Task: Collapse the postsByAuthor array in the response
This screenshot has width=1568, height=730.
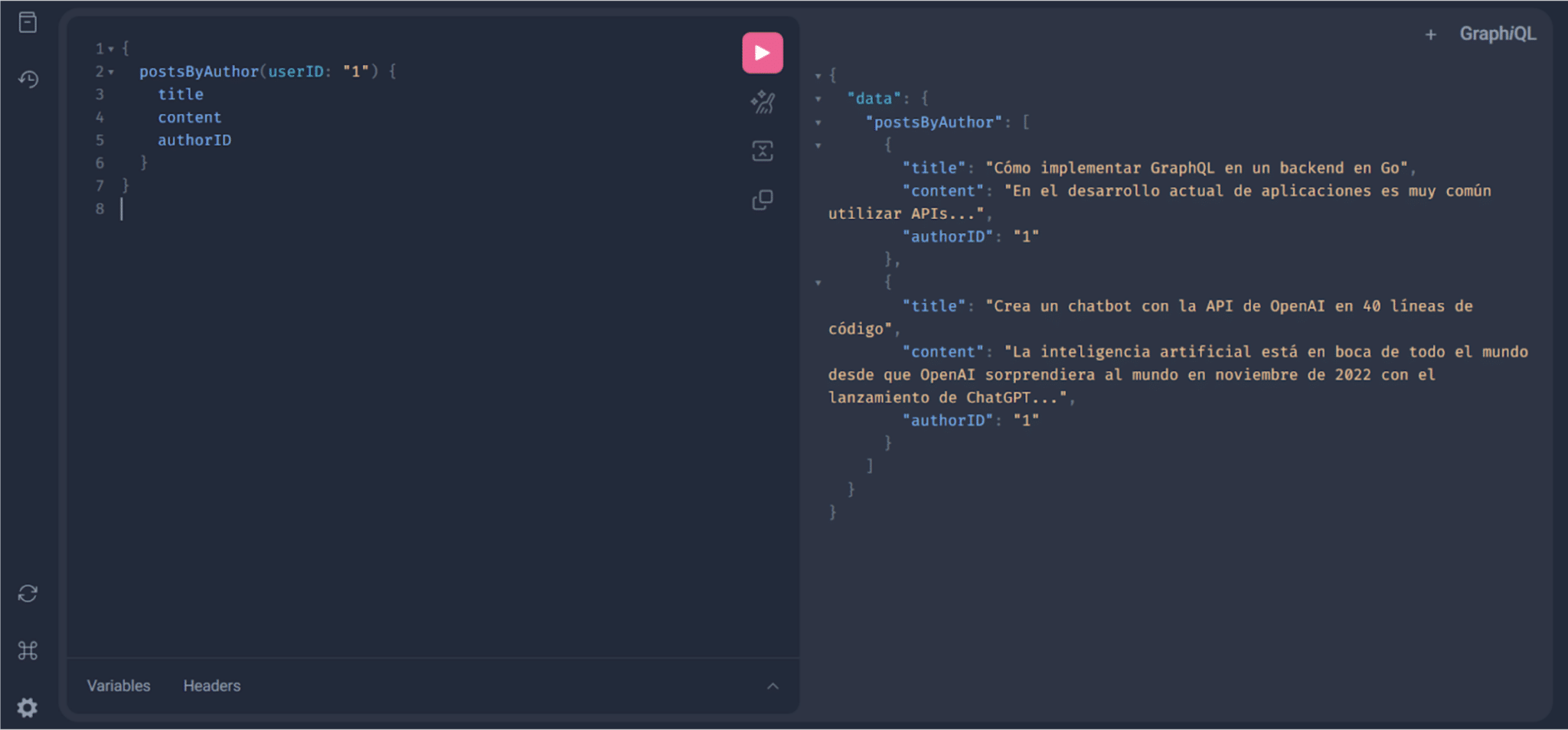Action: (x=819, y=121)
